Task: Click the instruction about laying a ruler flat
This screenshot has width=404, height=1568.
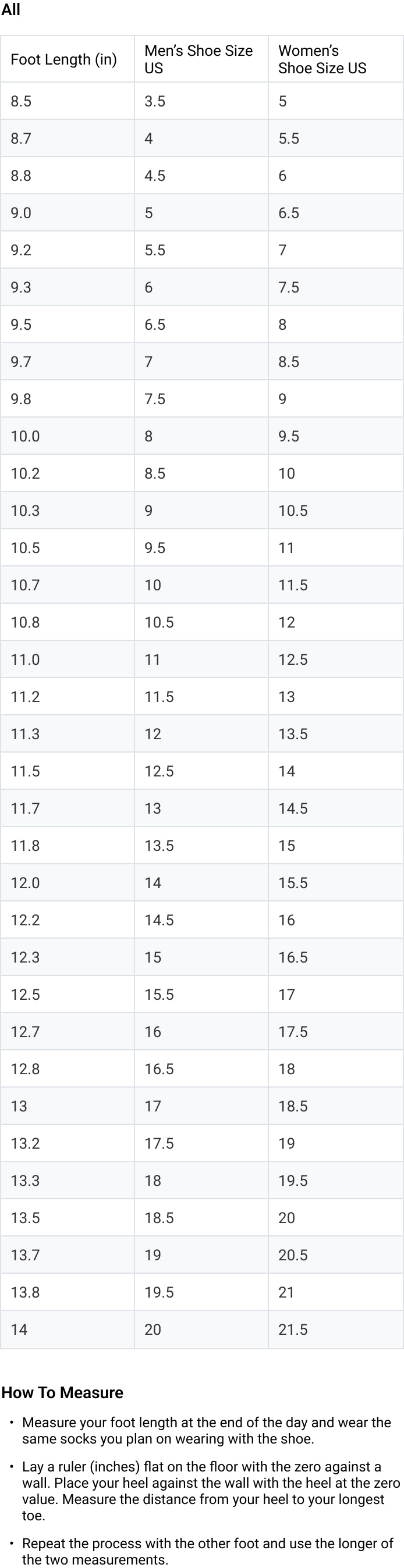Action: click(x=211, y=1491)
